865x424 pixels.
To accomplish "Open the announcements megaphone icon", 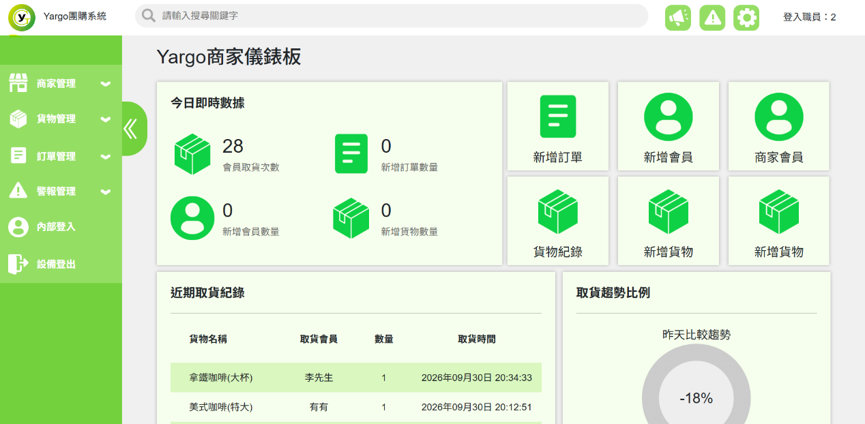I will click(677, 18).
